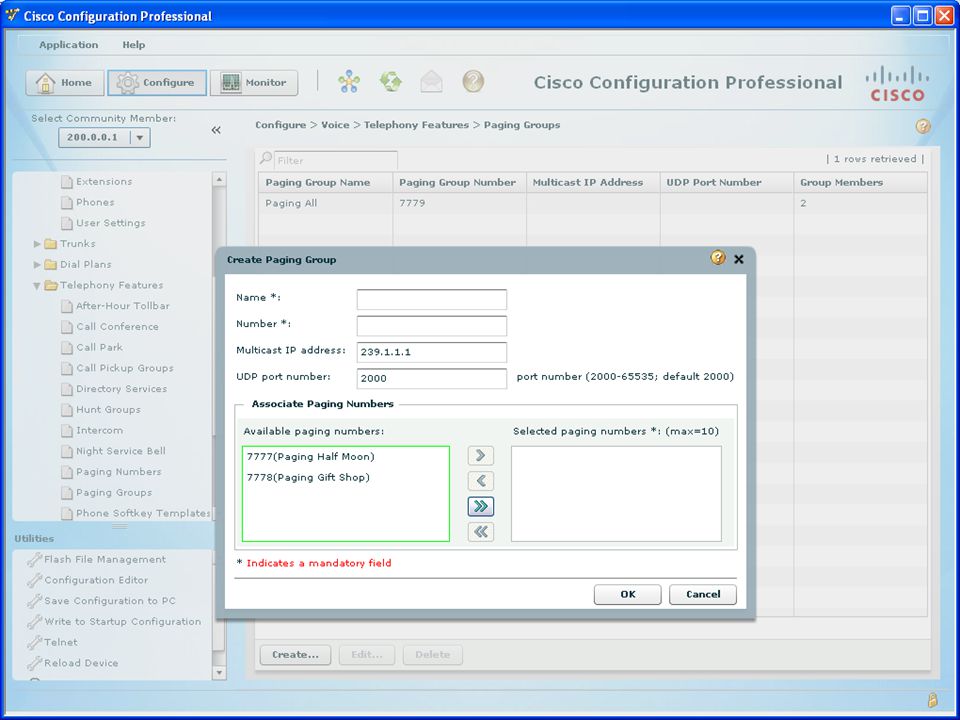Open Write to Startup Configuration utility
This screenshot has height=720, width=960.
coord(114,622)
